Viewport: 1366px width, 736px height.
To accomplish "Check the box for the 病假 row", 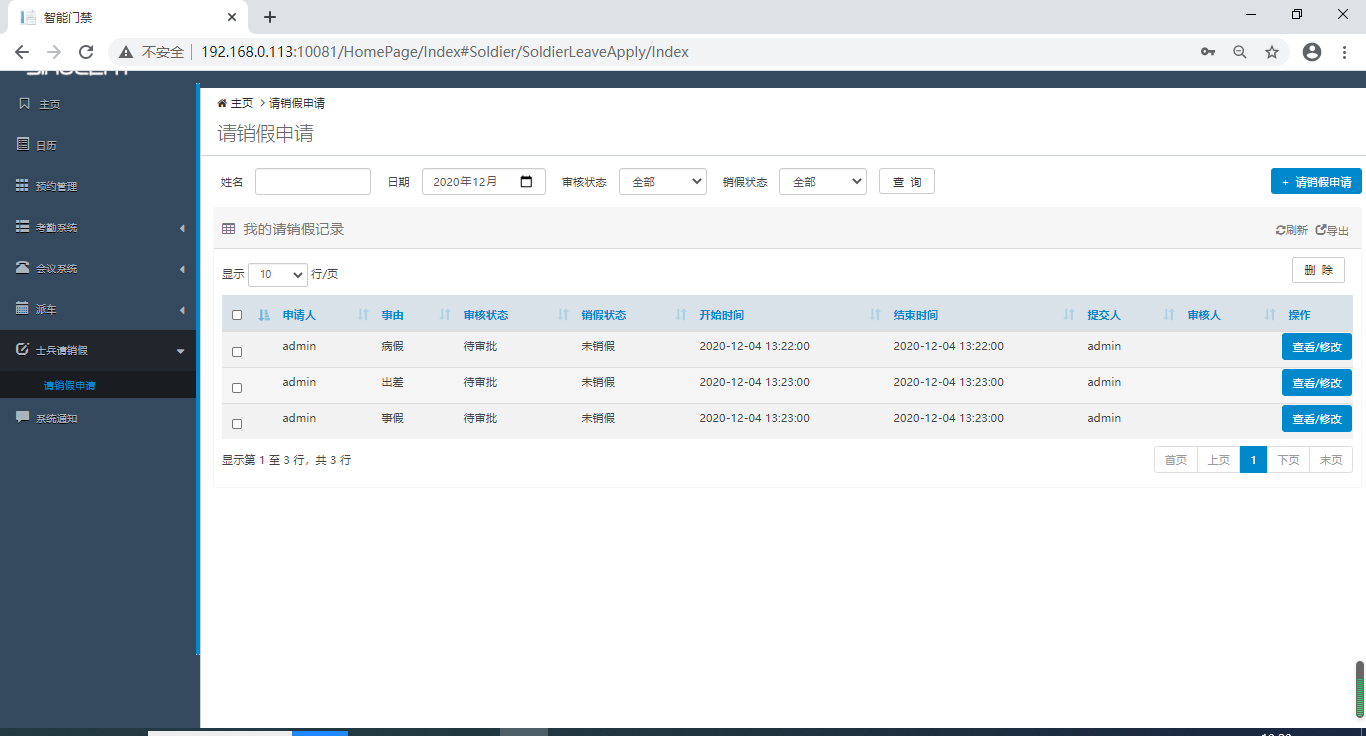I will coord(237,352).
